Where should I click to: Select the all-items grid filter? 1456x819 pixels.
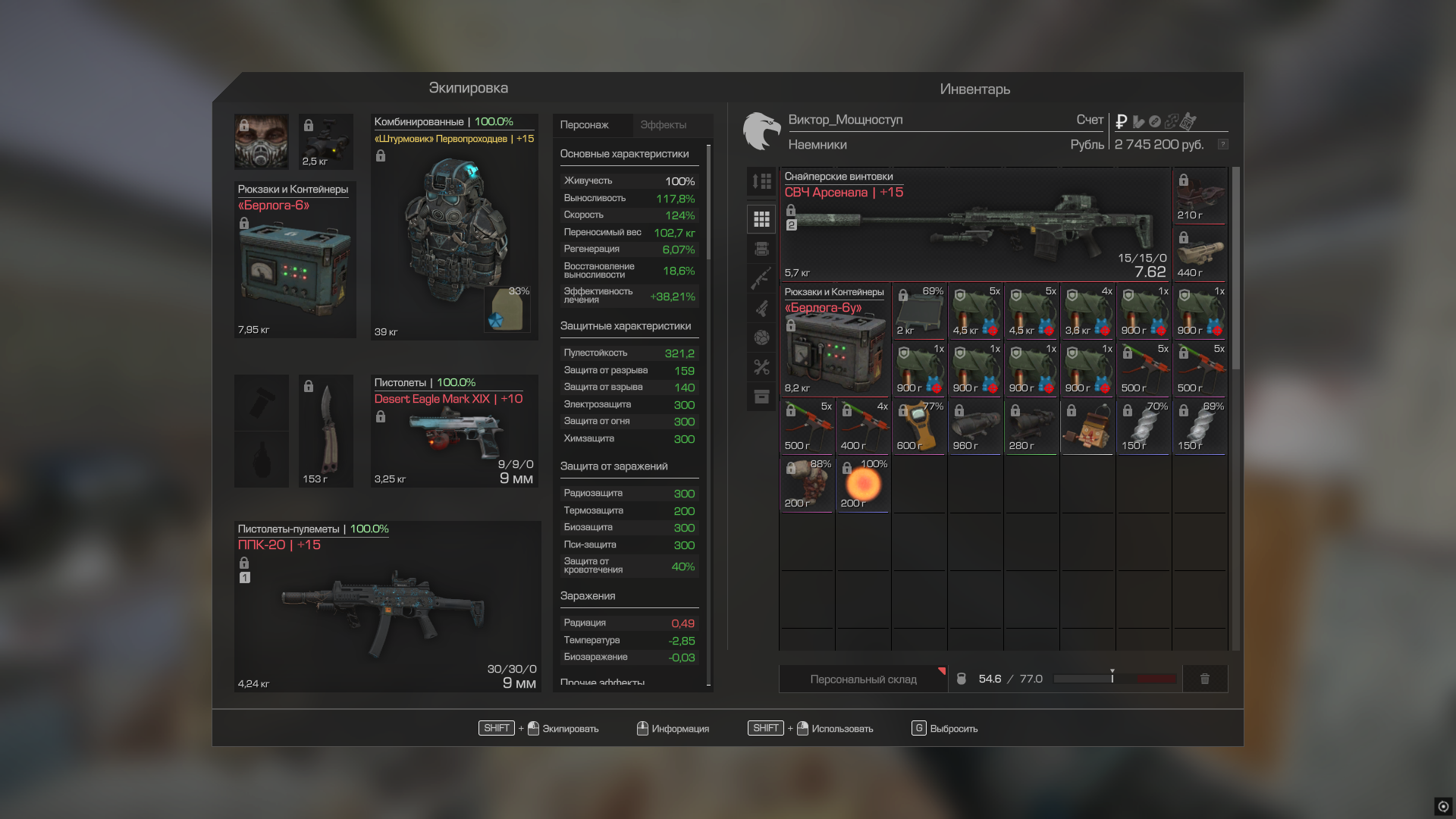pos(761,219)
